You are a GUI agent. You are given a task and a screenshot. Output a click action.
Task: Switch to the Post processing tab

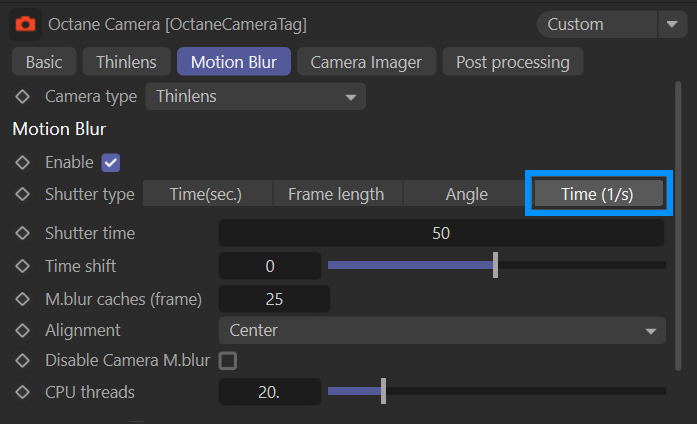(512, 62)
